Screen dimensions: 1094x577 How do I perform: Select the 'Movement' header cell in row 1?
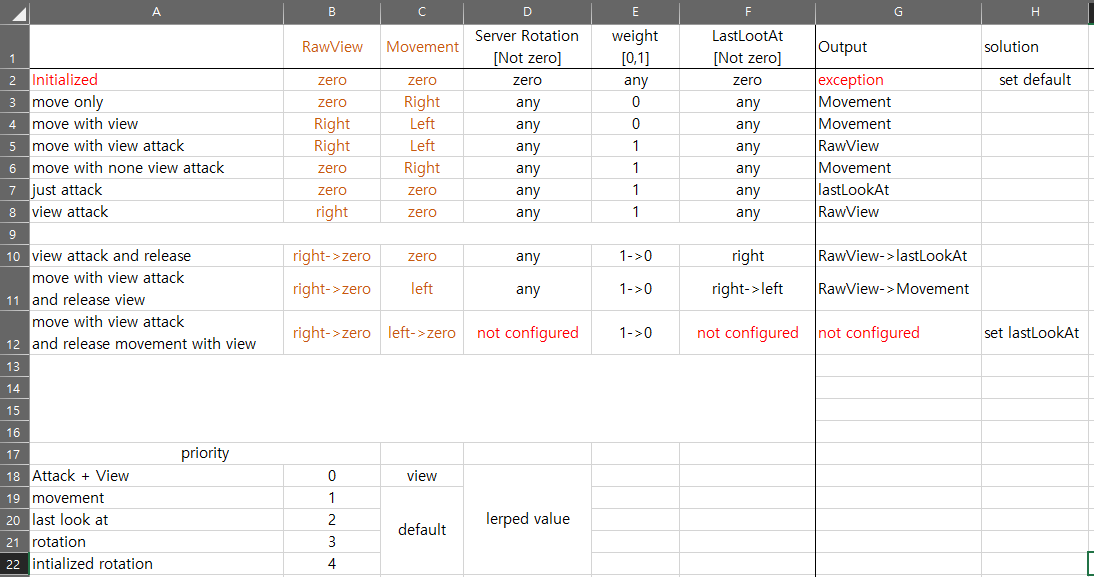[422, 47]
